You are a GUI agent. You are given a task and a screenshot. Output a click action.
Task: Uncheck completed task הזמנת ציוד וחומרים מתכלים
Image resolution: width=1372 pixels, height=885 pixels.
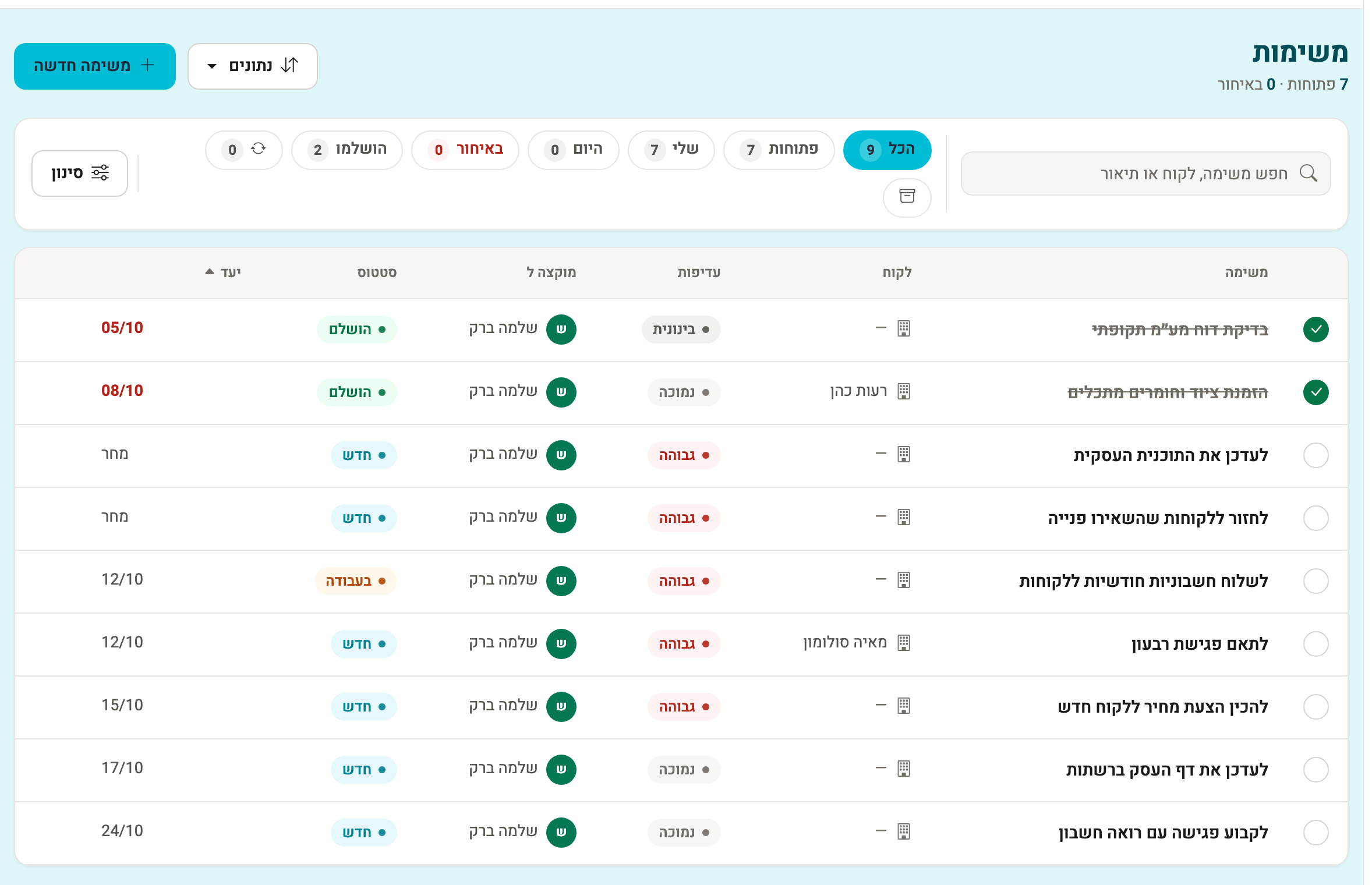pyautogui.click(x=1316, y=392)
